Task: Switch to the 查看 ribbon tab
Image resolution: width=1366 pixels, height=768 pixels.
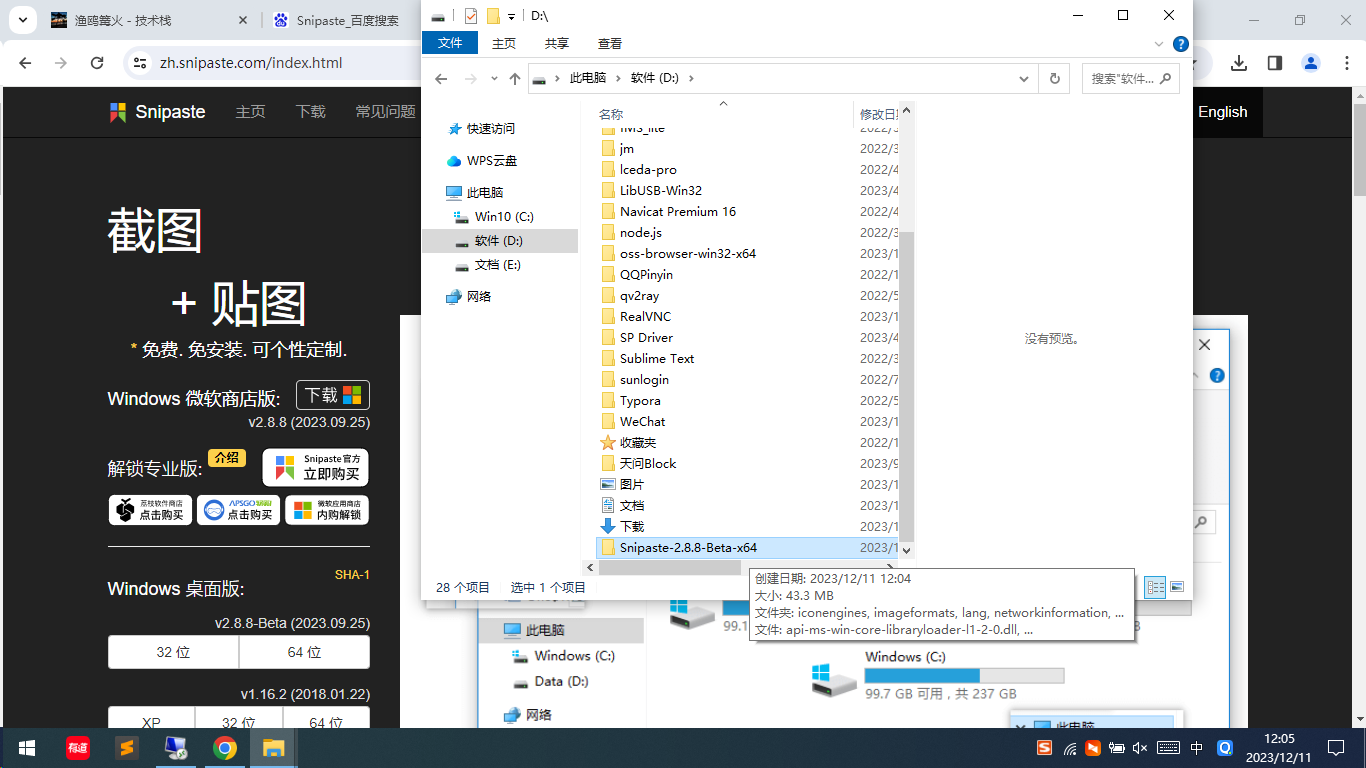Action: [x=610, y=43]
